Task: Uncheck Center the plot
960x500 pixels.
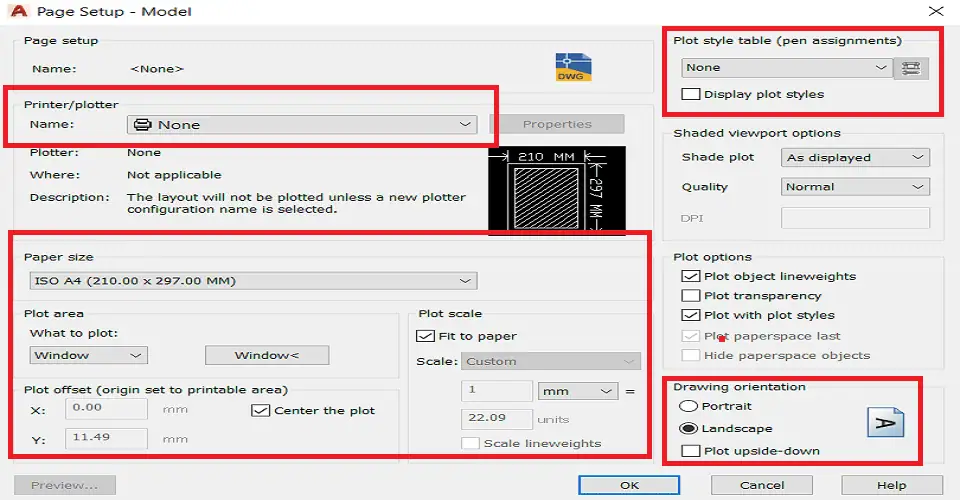Action: coord(260,411)
